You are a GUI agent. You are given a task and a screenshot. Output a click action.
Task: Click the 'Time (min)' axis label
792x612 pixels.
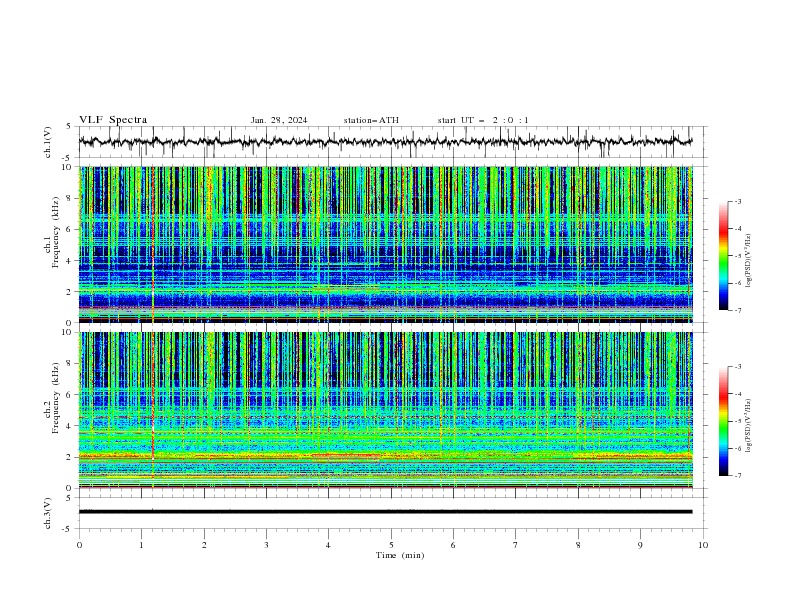[x=400, y=555]
